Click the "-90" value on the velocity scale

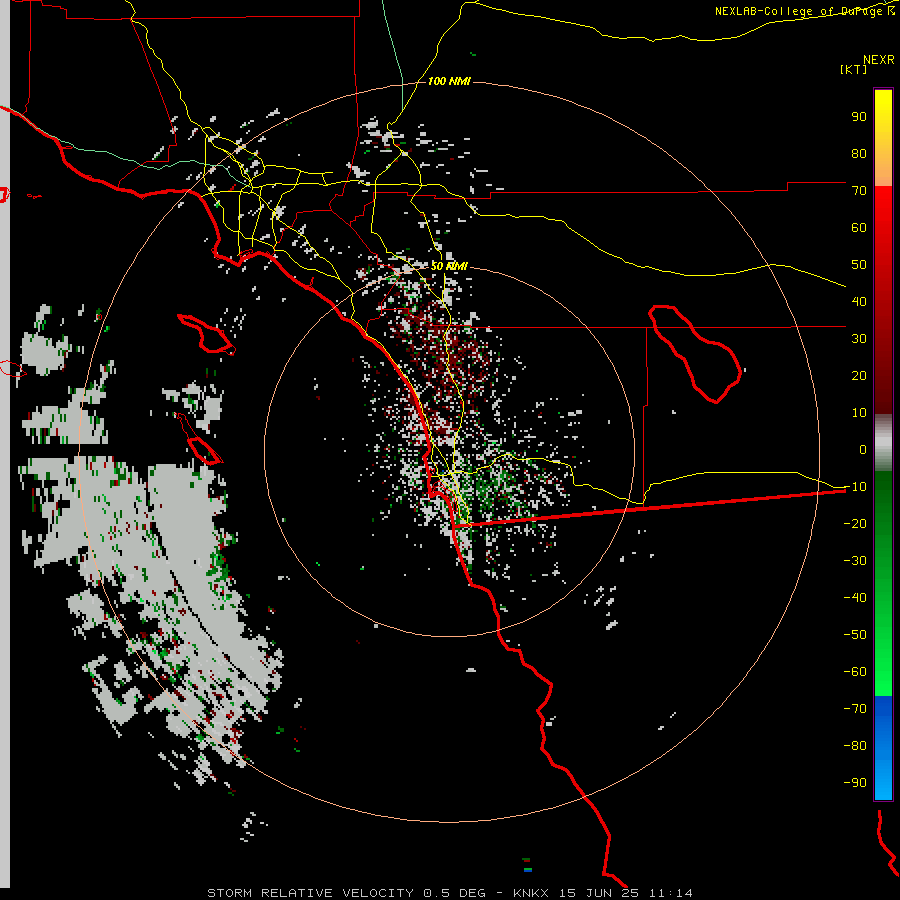point(855,783)
